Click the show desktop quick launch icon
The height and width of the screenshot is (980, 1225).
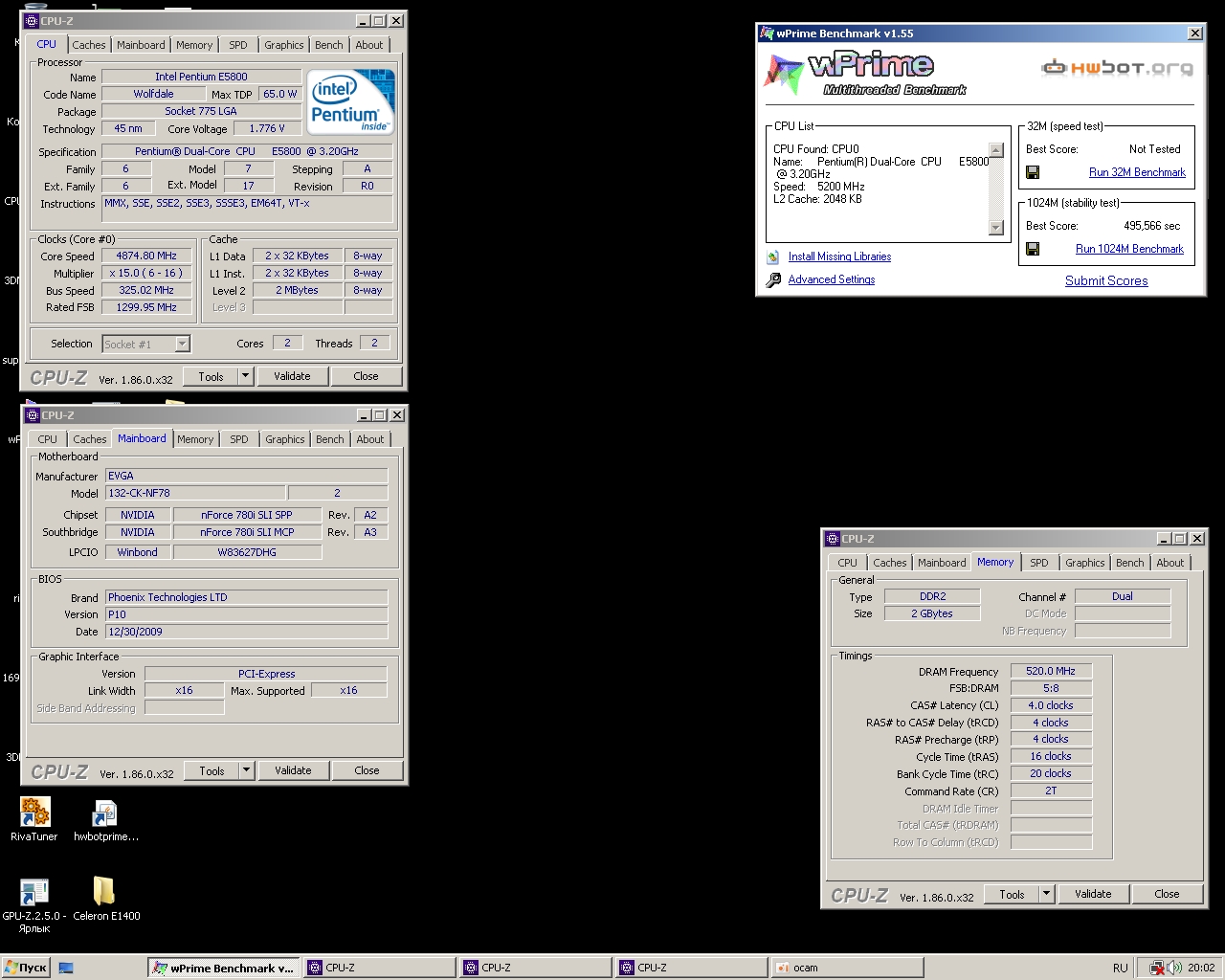pos(66,968)
